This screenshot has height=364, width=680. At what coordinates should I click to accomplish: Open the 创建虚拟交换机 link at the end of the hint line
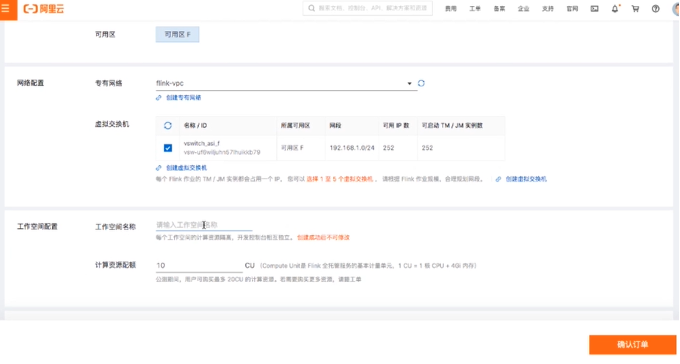coord(526,179)
